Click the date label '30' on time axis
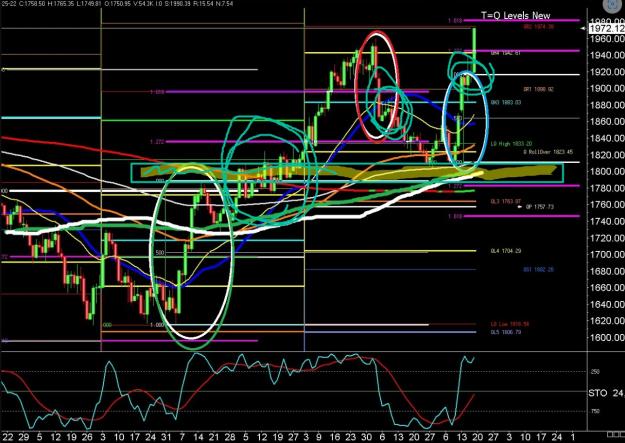625x443 pixels. (x=366, y=437)
